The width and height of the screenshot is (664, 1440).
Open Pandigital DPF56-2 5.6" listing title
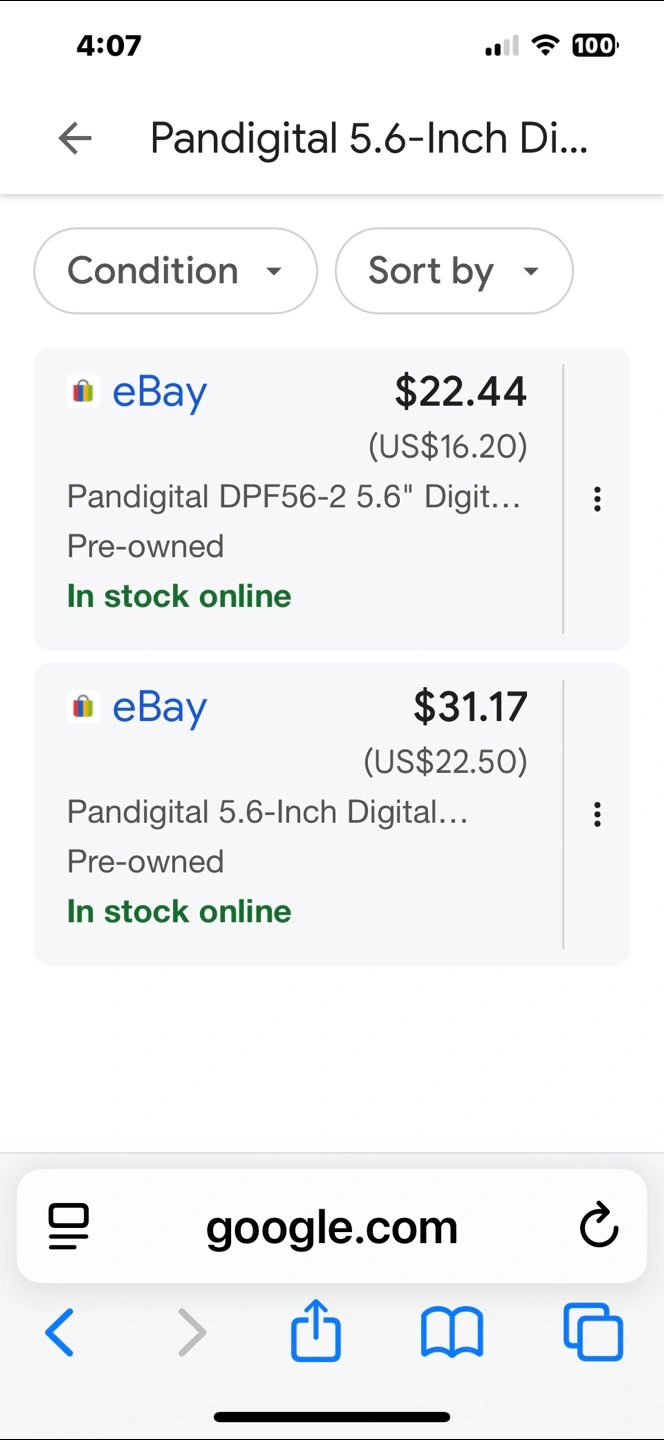click(x=293, y=496)
